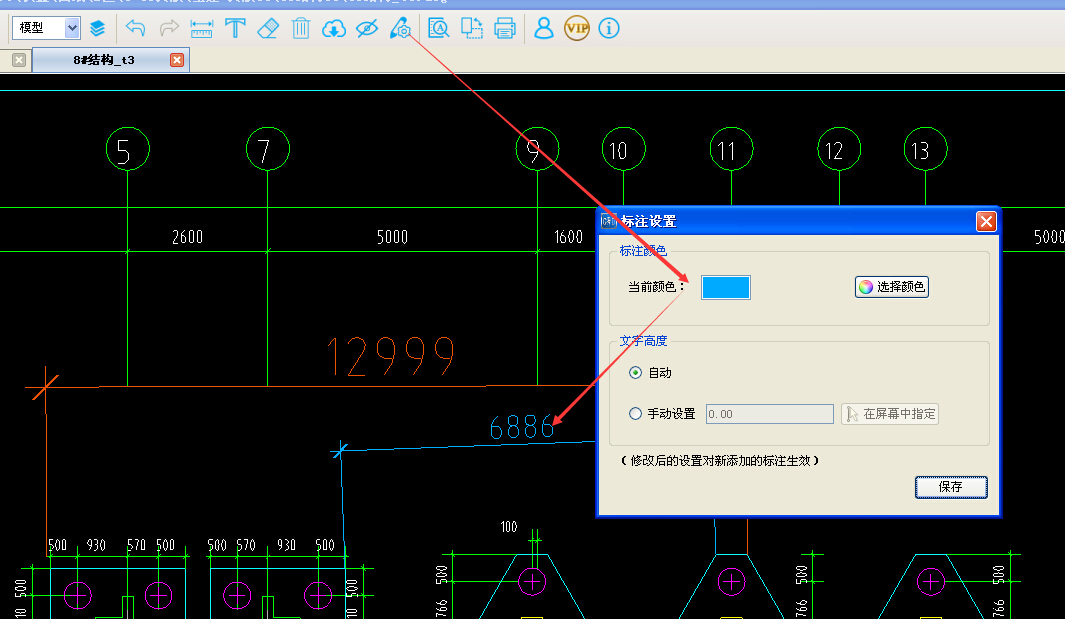Image resolution: width=1065 pixels, height=619 pixels.
Task: Switch to the 8#结构_t3 drawing tab
Action: pos(104,60)
